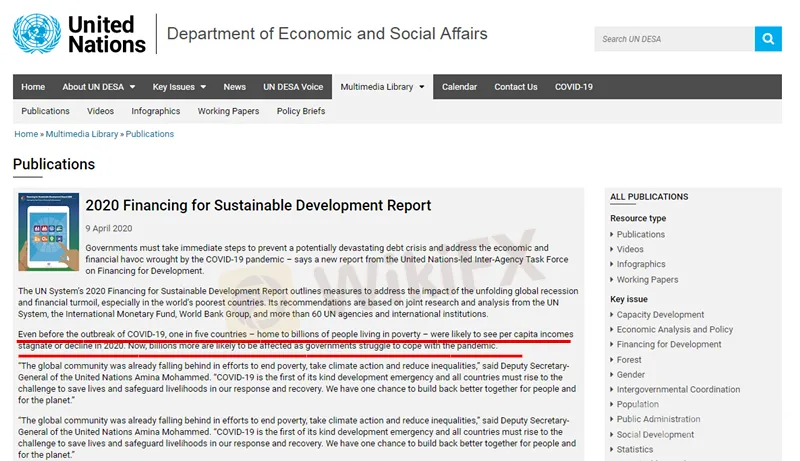Select the Policy Briefs submenu tab
The width and height of the screenshot is (800, 461).
pos(301,111)
